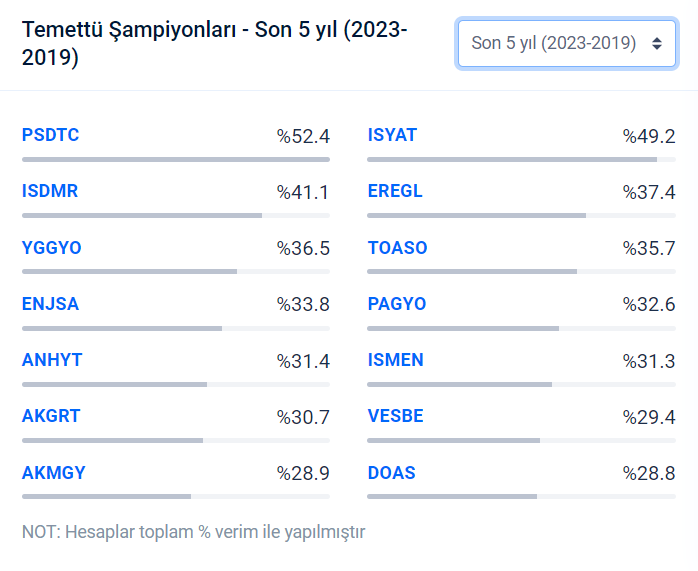Open the DOAS ticker link

point(391,473)
